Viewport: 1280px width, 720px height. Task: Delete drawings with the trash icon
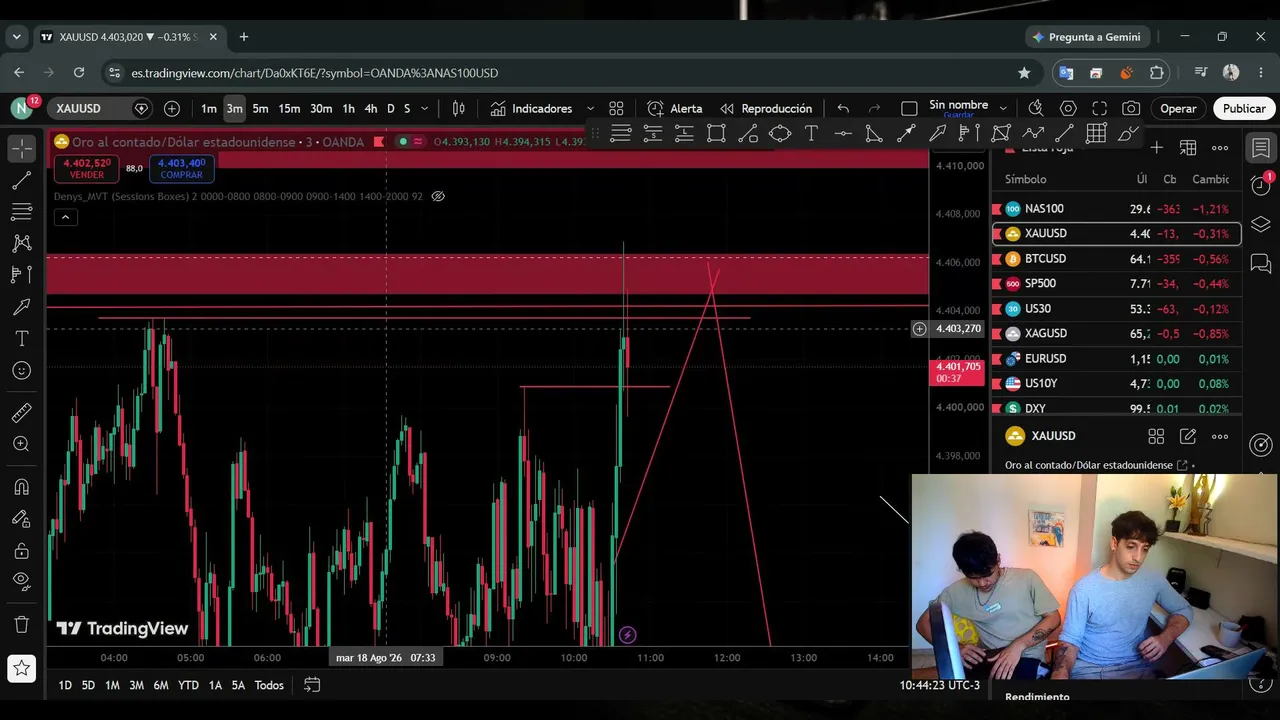21,625
